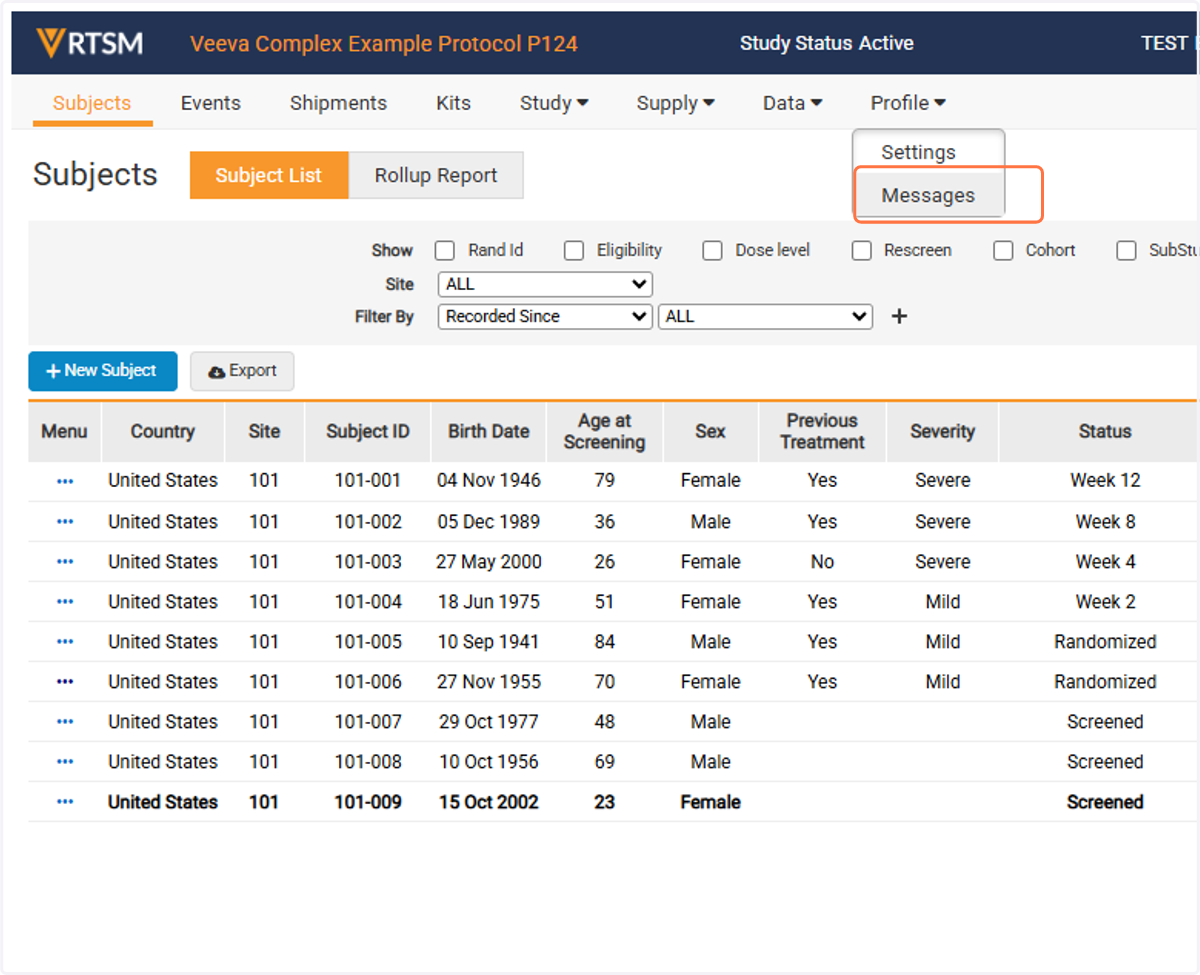The width and height of the screenshot is (1200, 975).
Task: Open row menu dots for subject 101-009
Action: pos(65,801)
